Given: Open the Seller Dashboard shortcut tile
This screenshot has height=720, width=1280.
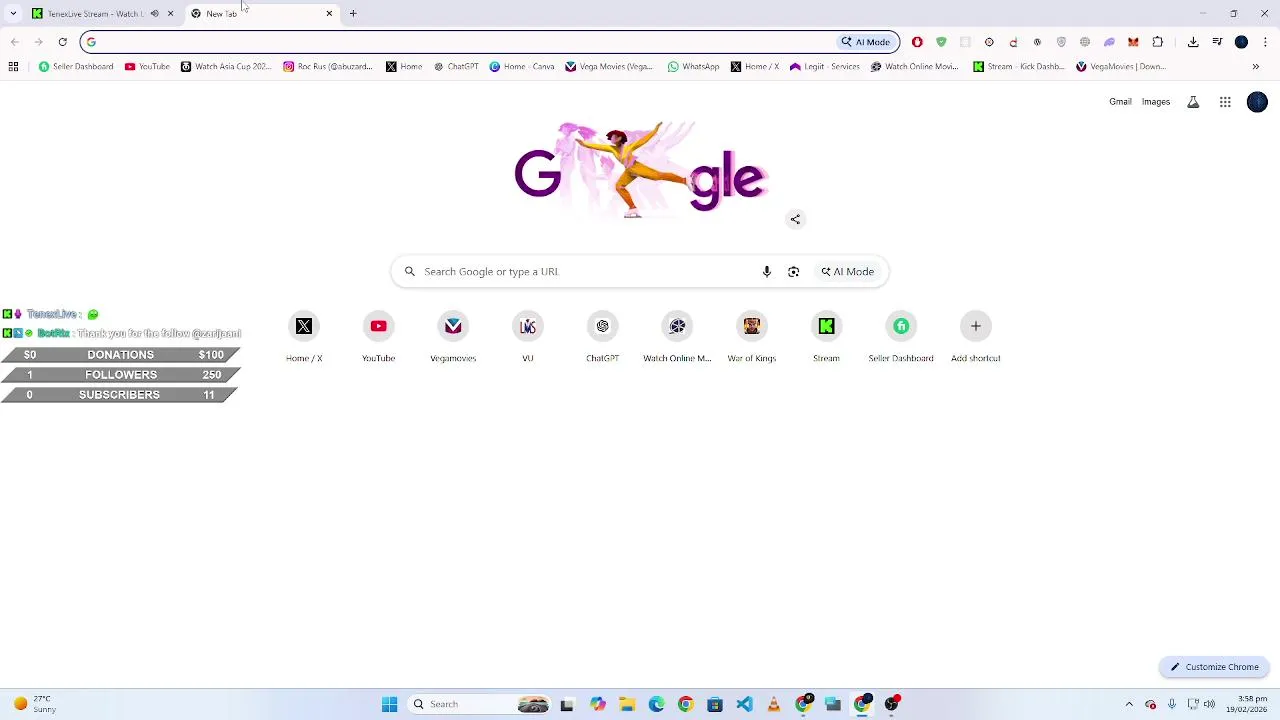Looking at the screenshot, I should [901, 337].
